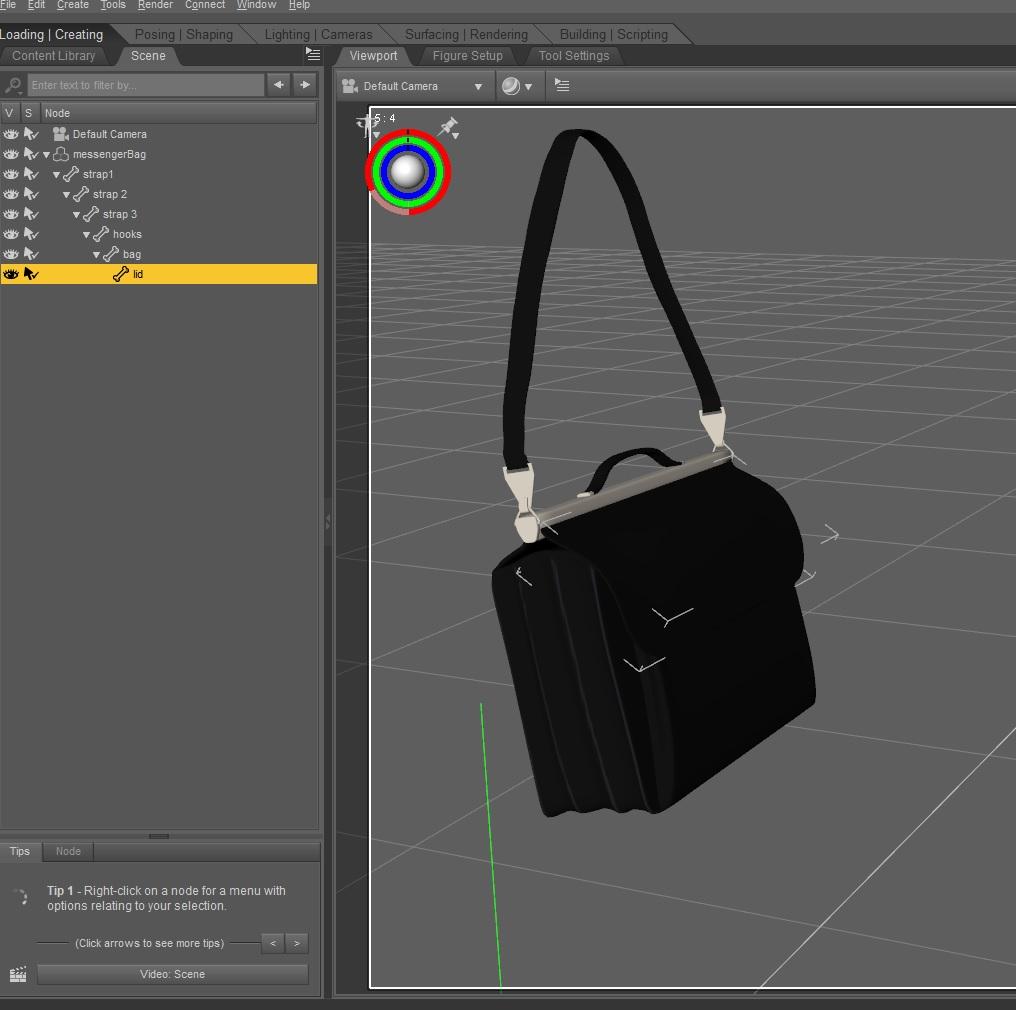The width and height of the screenshot is (1016, 1010).
Task: Toggle visibility eye for messengerBag
Action: [x=10, y=154]
